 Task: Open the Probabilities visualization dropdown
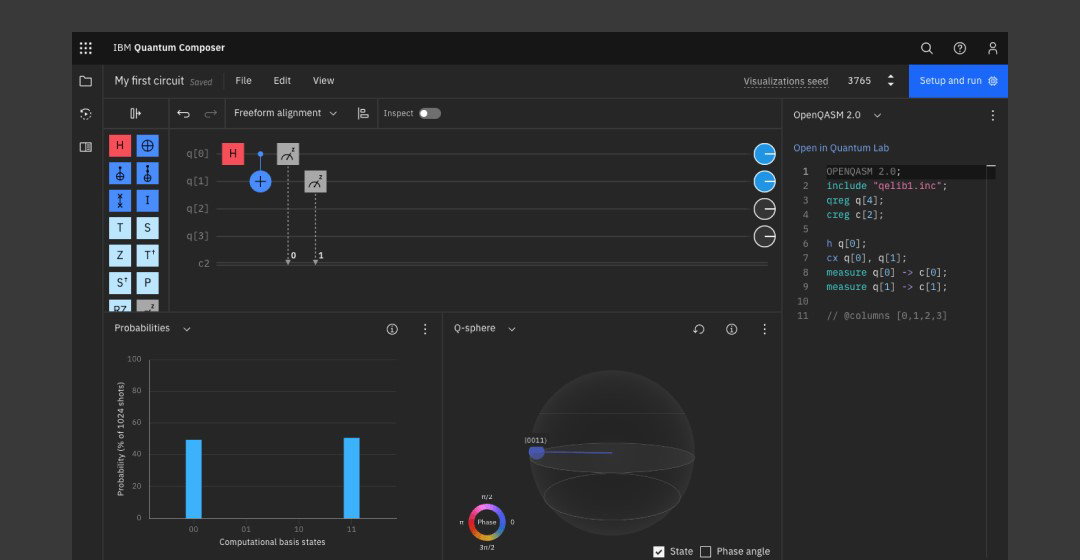pos(152,329)
